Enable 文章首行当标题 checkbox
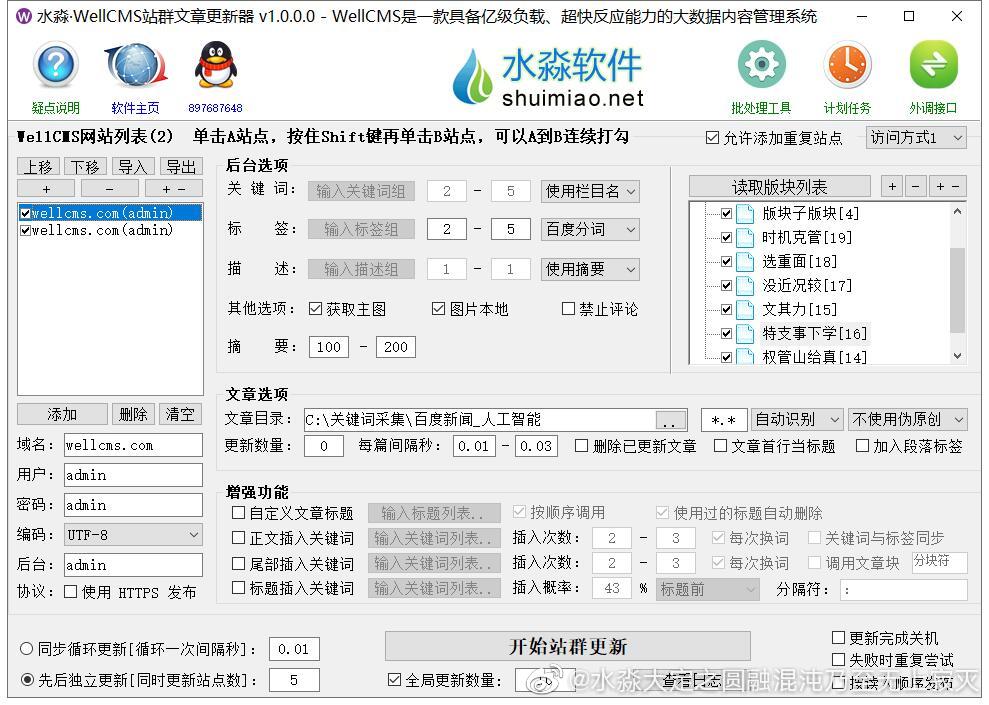Viewport: 989px width, 705px height. (x=720, y=446)
